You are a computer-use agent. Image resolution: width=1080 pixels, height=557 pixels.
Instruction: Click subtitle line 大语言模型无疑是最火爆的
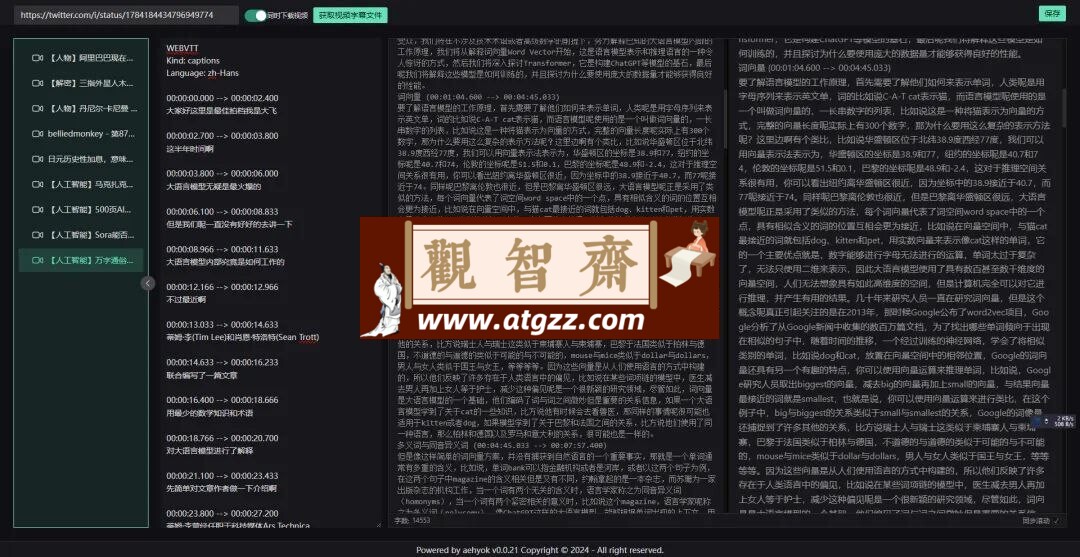click(214, 186)
